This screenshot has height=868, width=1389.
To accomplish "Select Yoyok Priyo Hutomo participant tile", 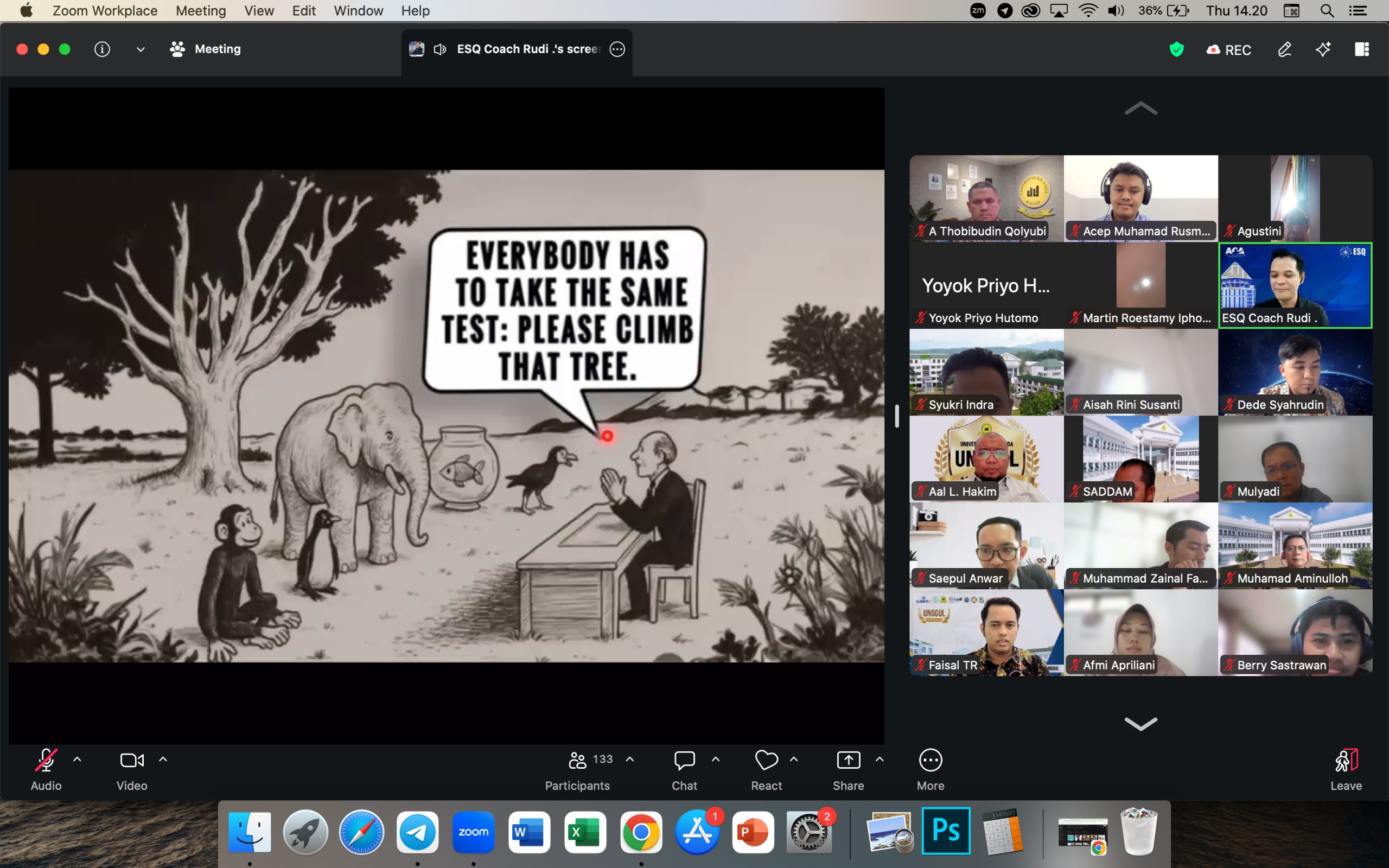I will click(x=986, y=285).
